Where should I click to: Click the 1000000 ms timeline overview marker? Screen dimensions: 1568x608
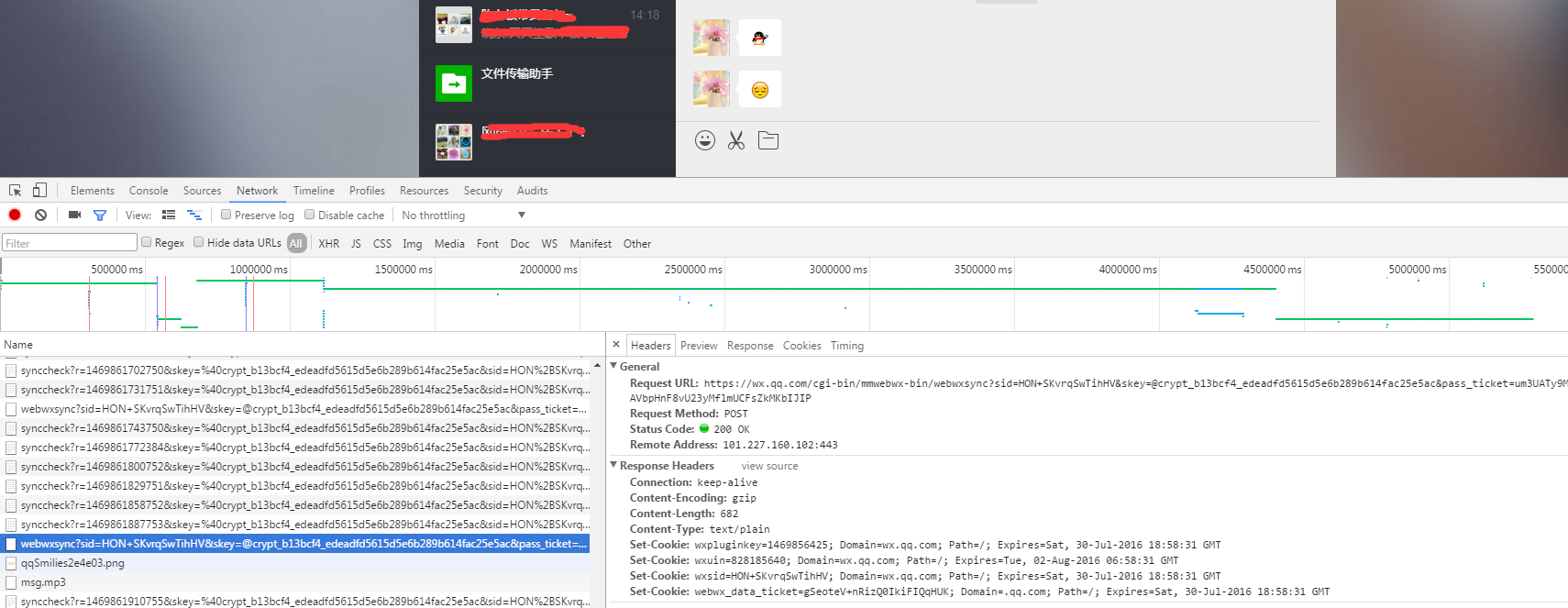click(x=259, y=270)
